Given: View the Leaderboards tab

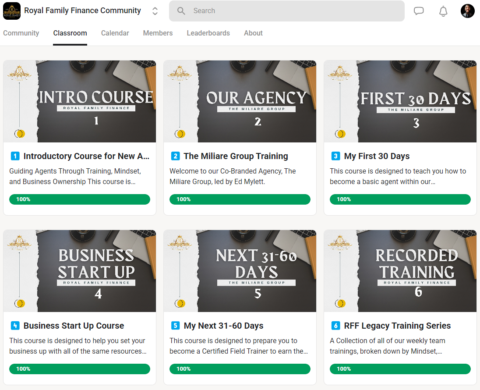Looking at the screenshot, I should (x=208, y=33).
